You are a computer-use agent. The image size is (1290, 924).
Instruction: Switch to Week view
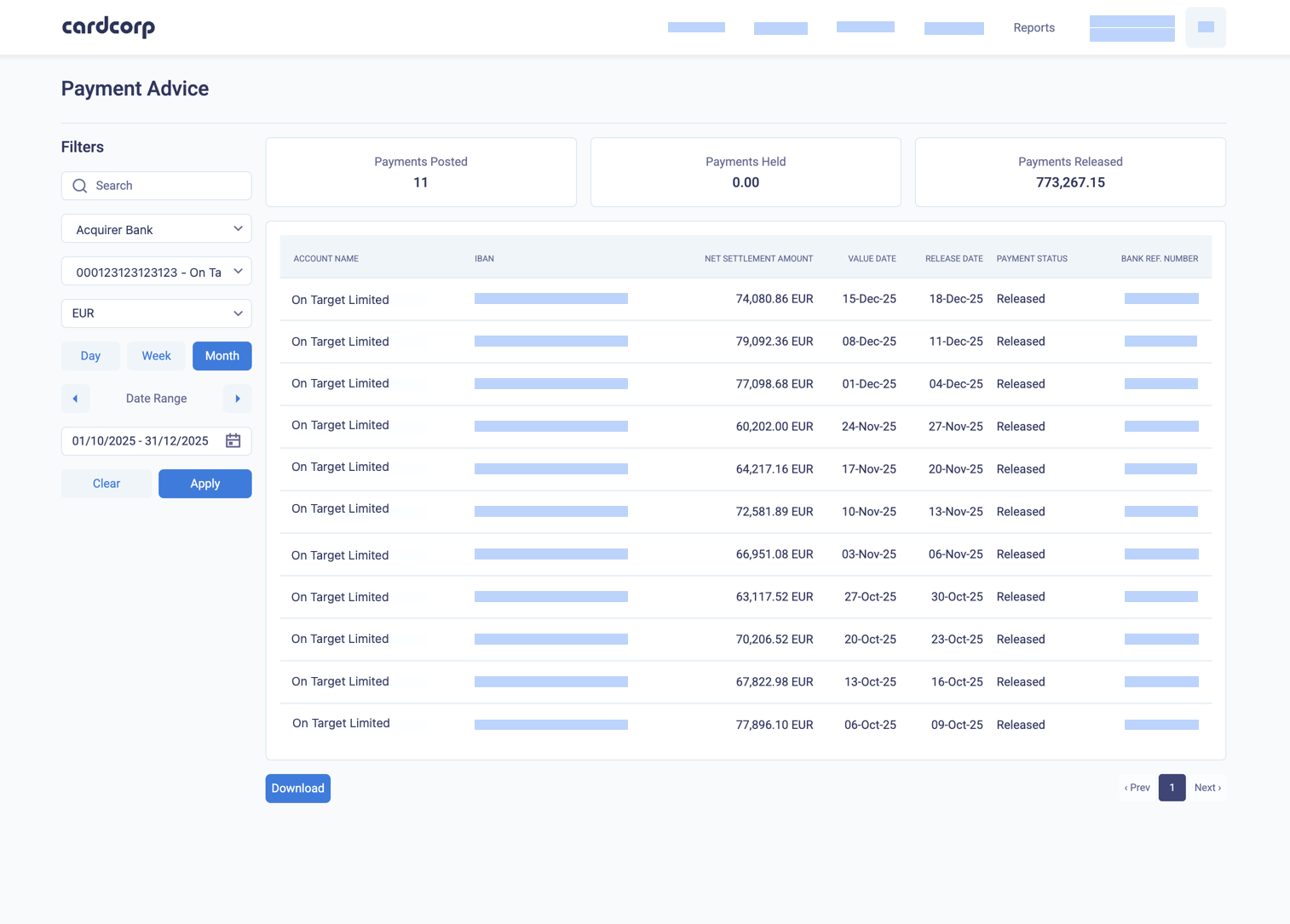tap(156, 356)
